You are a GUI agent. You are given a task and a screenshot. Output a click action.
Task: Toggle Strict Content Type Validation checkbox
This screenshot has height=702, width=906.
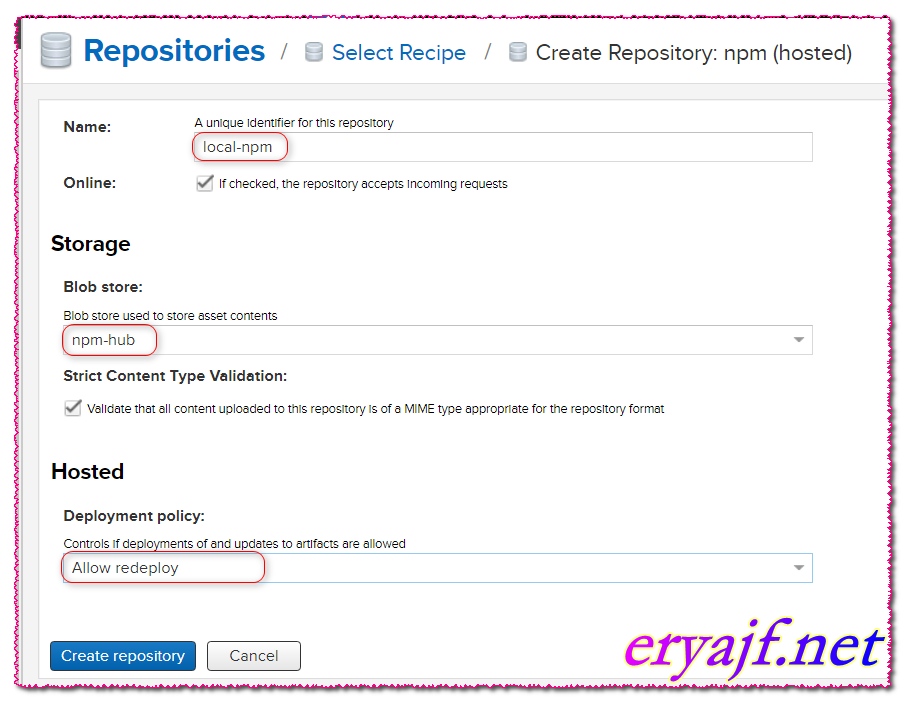pyautogui.click(x=72, y=408)
